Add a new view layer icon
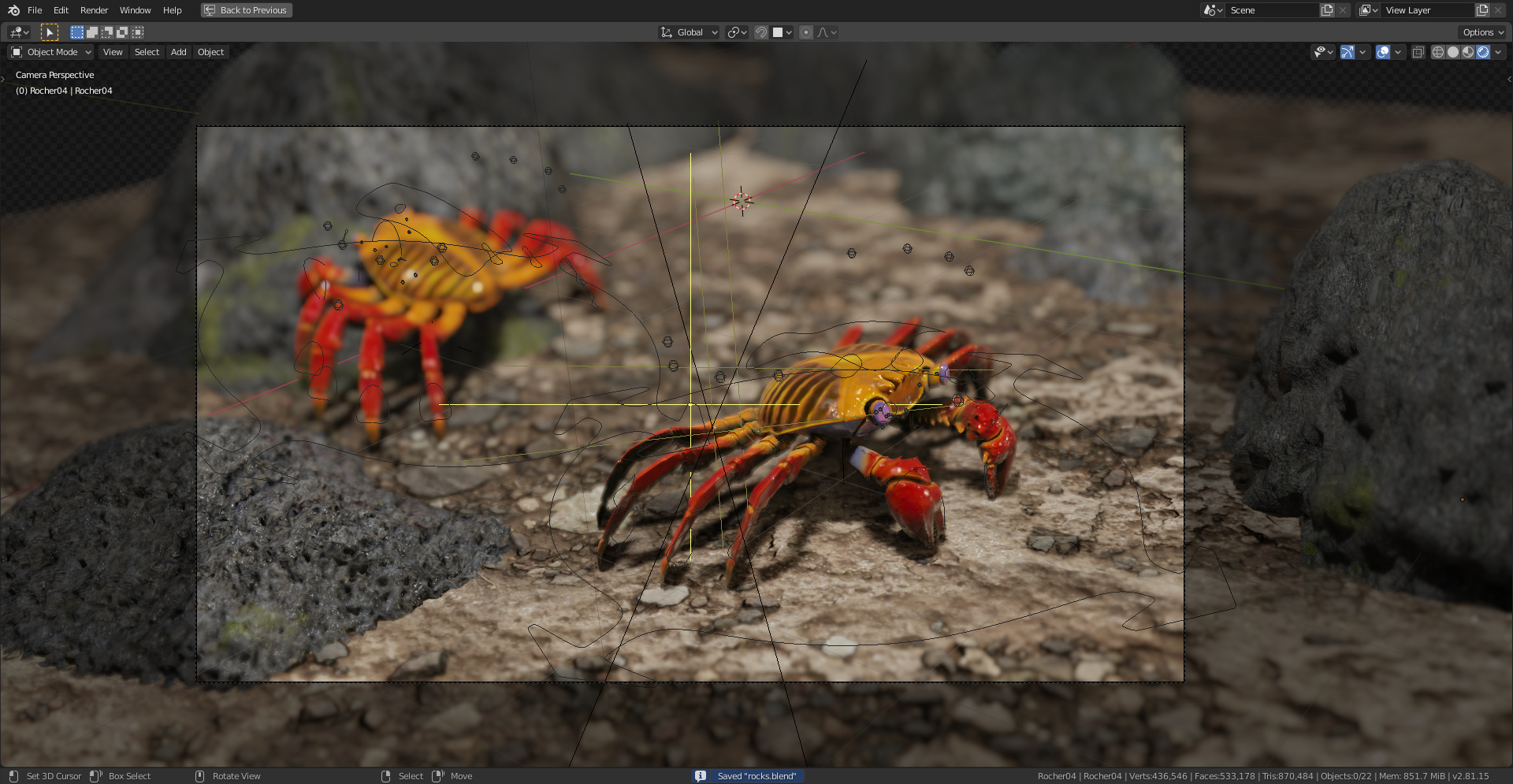Screen dimensions: 1513x784 [1482, 10]
